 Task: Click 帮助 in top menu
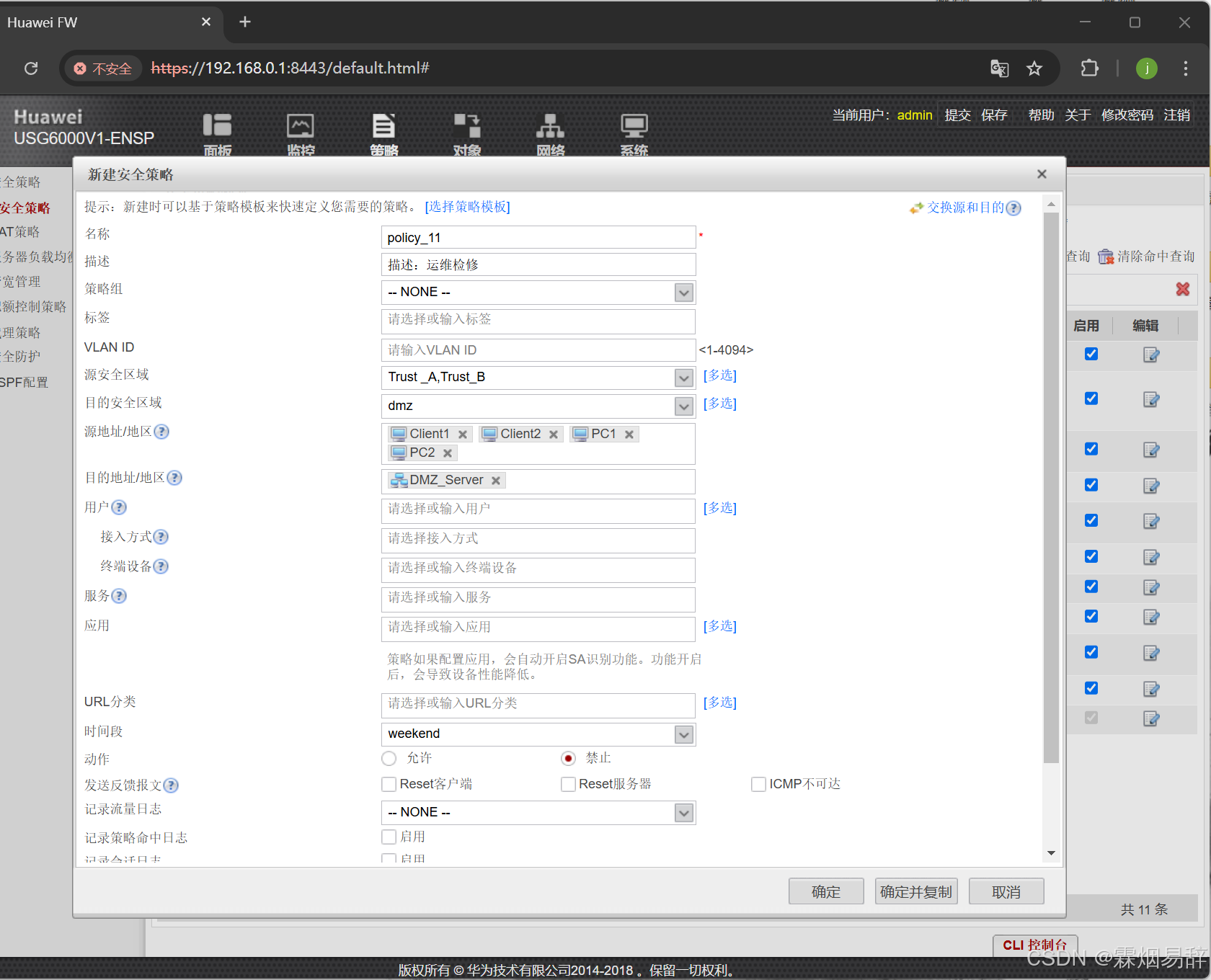click(x=1041, y=115)
